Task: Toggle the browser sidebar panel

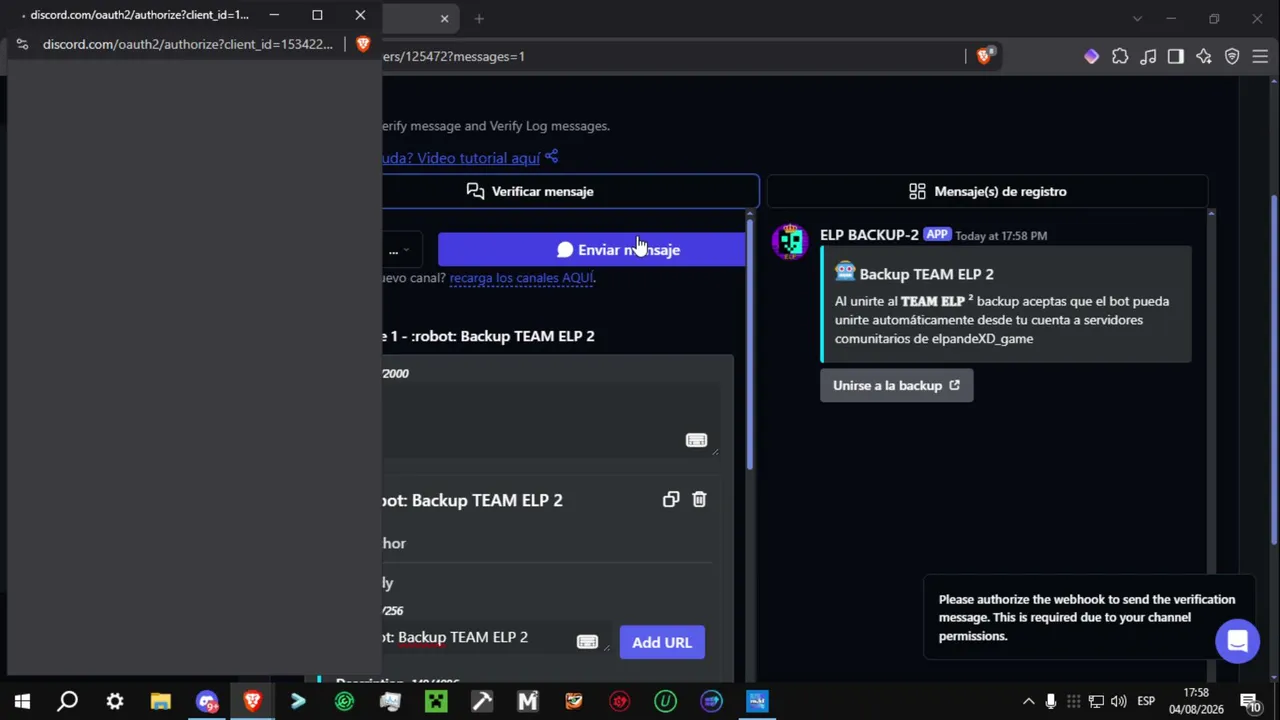Action: [1176, 57]
